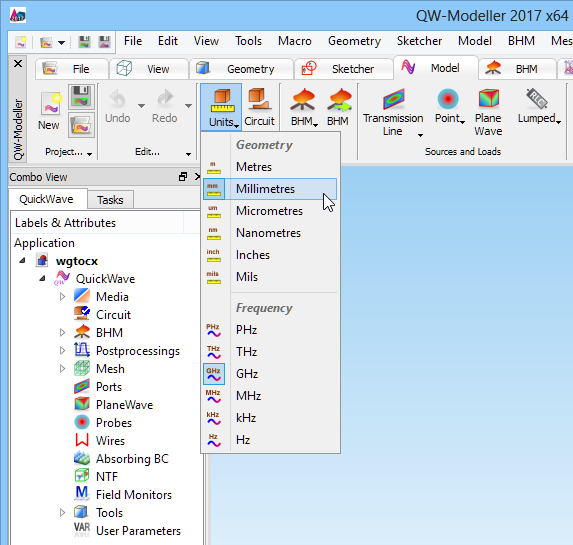Select Absorbing BC item in tree
Screen dimensions: 573x545
point(132,459)
